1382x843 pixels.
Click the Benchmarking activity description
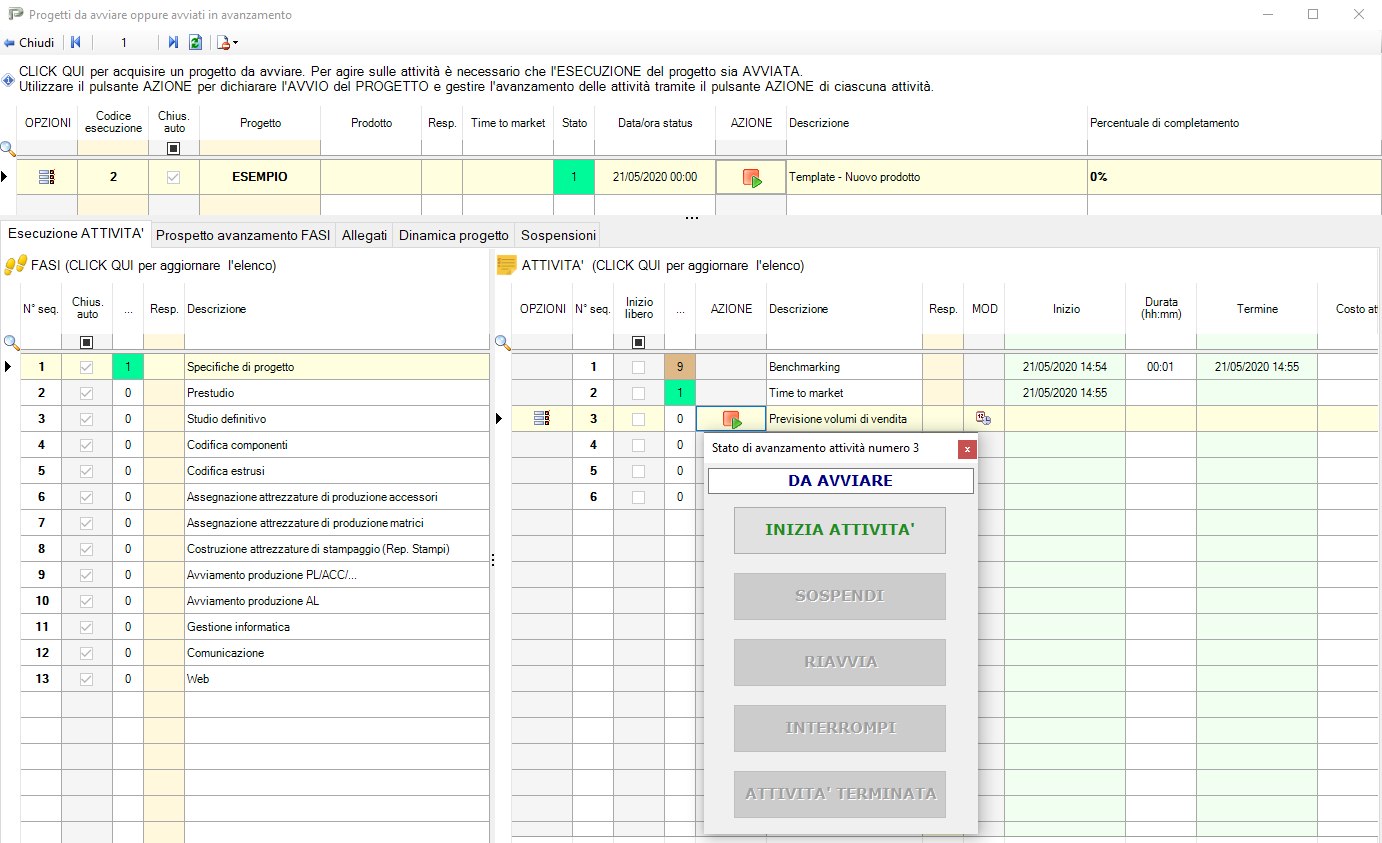[844, 367]
